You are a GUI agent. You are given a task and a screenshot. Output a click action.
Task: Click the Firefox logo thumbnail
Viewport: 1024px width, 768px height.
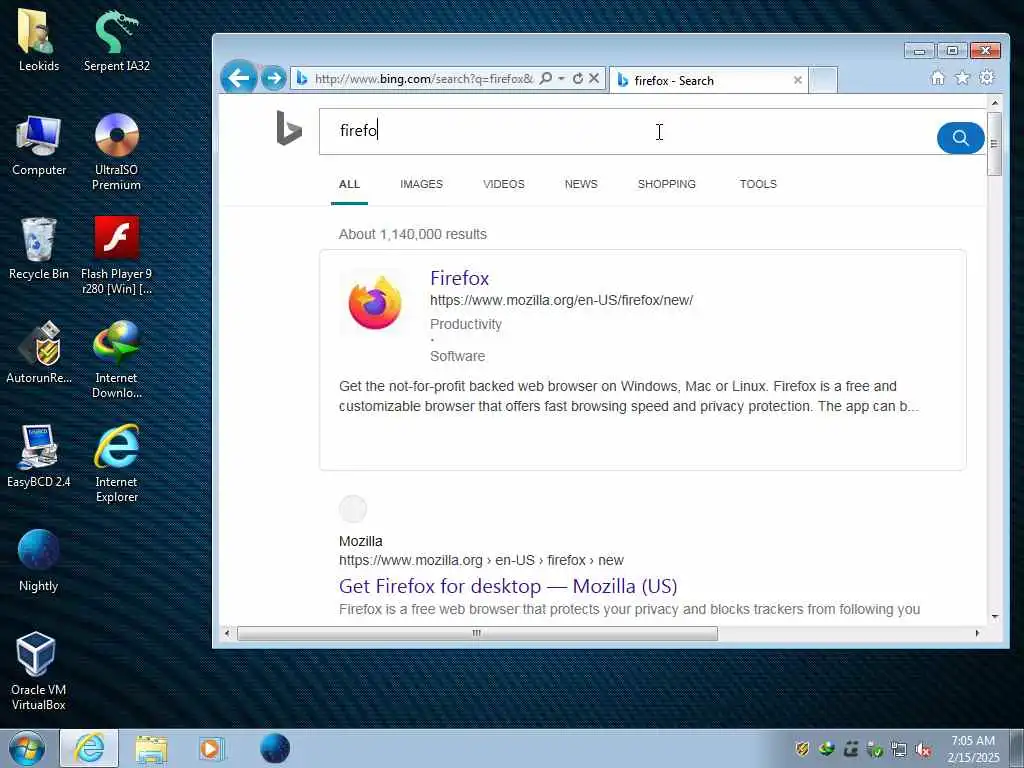pyautogui.click(x=375, y=303)
